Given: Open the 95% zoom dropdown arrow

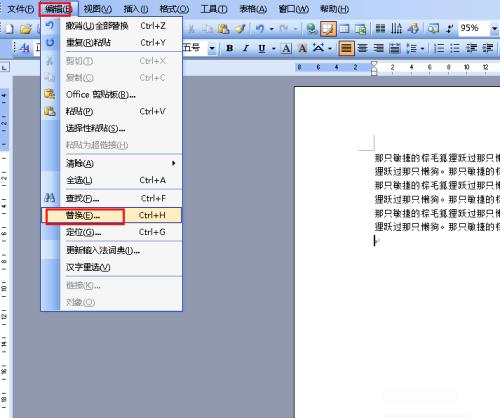Looking at the screenshot, I should pyautogui.click(x=495, y=29).
